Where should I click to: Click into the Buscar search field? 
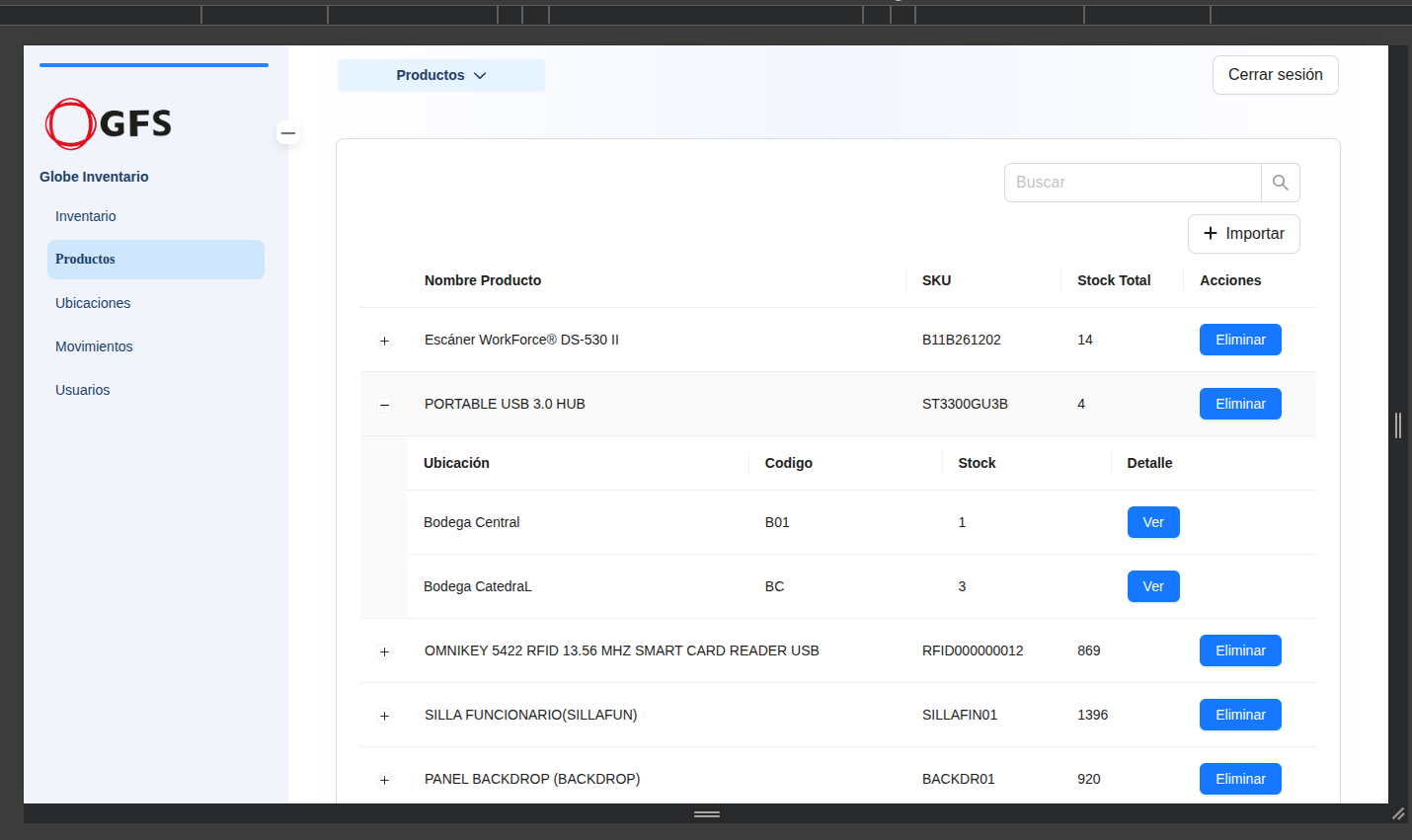tap(1133, 183)
